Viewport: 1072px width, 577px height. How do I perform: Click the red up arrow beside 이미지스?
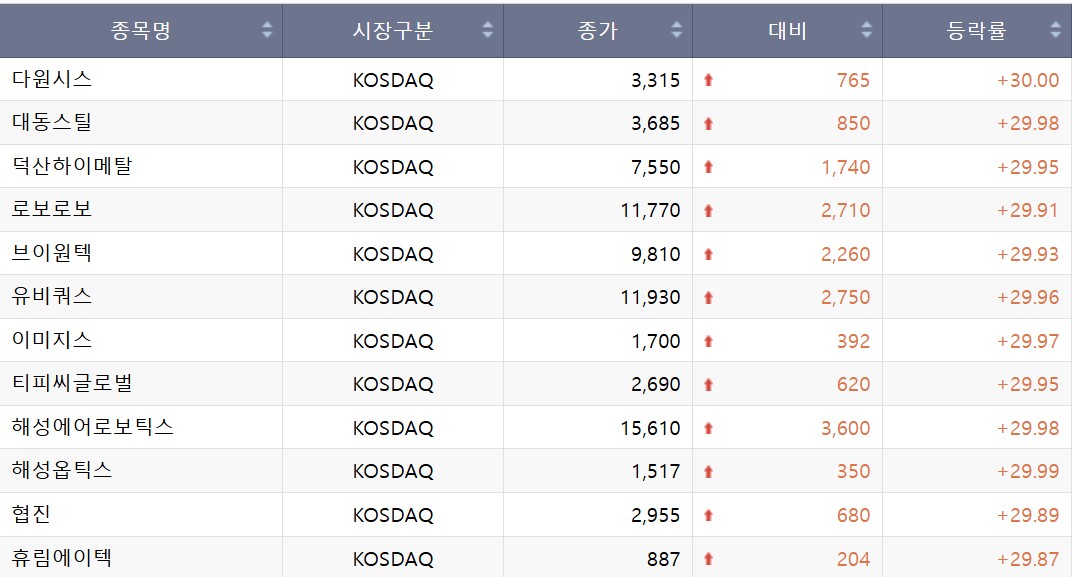click(x=709, y=340)
